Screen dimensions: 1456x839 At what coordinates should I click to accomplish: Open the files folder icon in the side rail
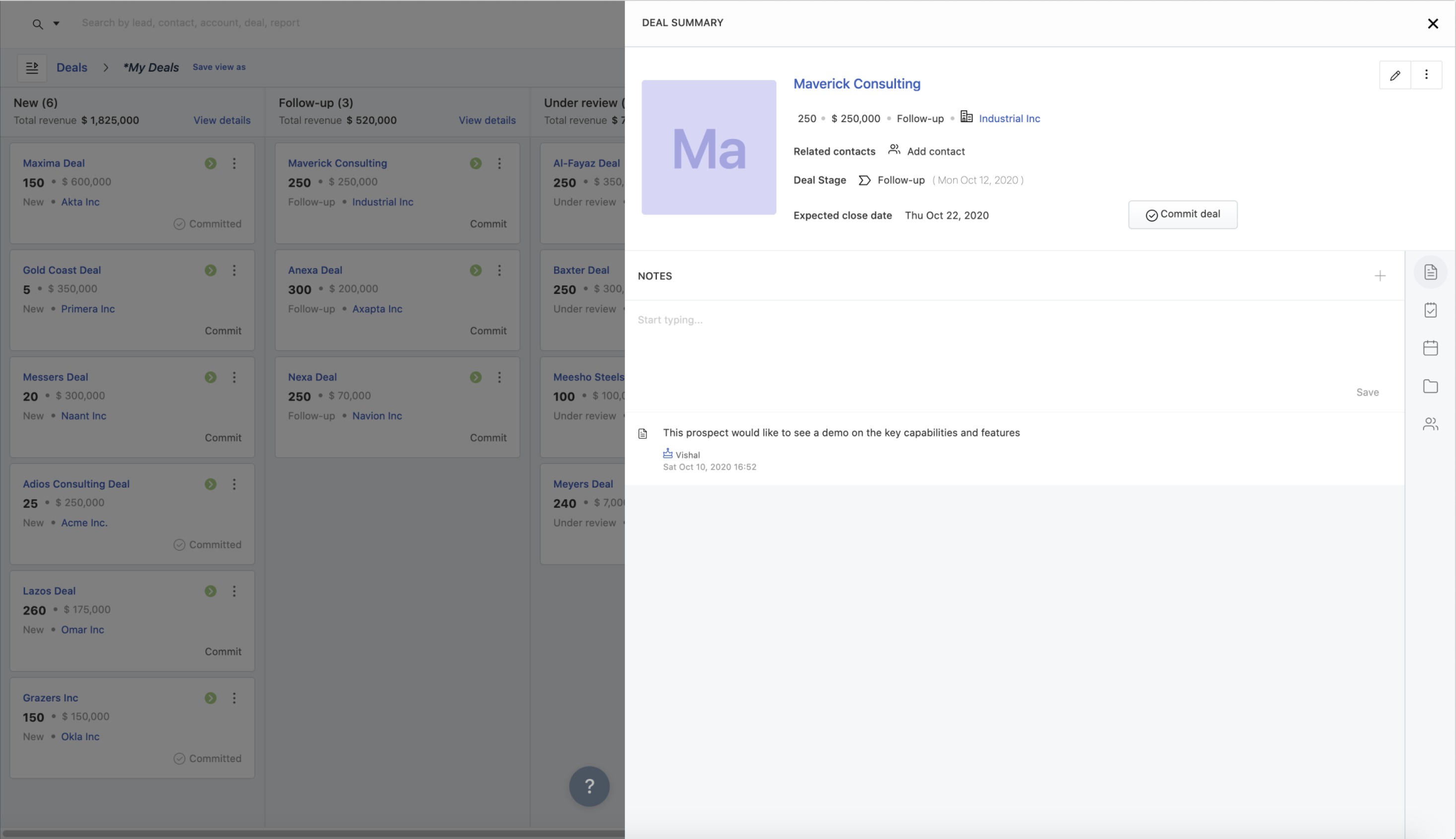1430,386
